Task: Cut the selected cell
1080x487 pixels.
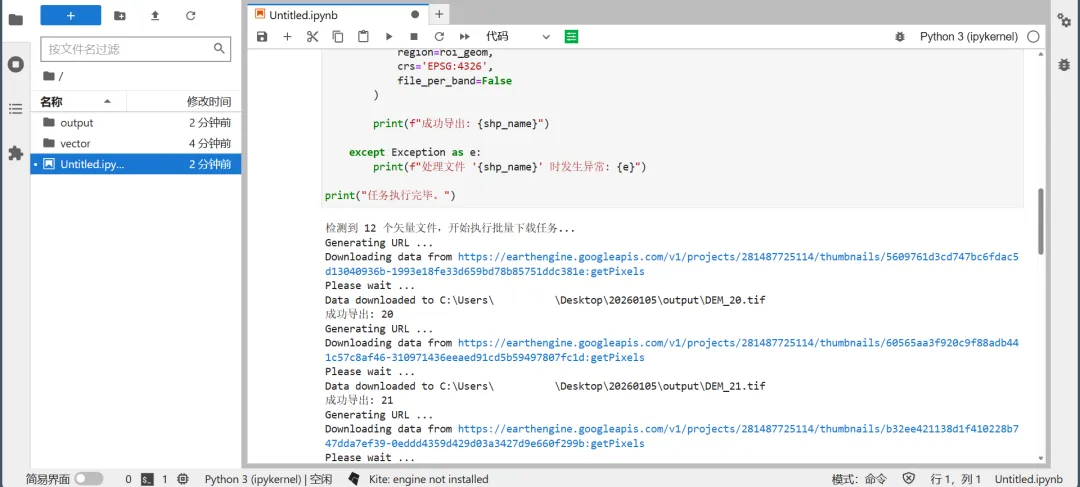Action: pos(313,37)
